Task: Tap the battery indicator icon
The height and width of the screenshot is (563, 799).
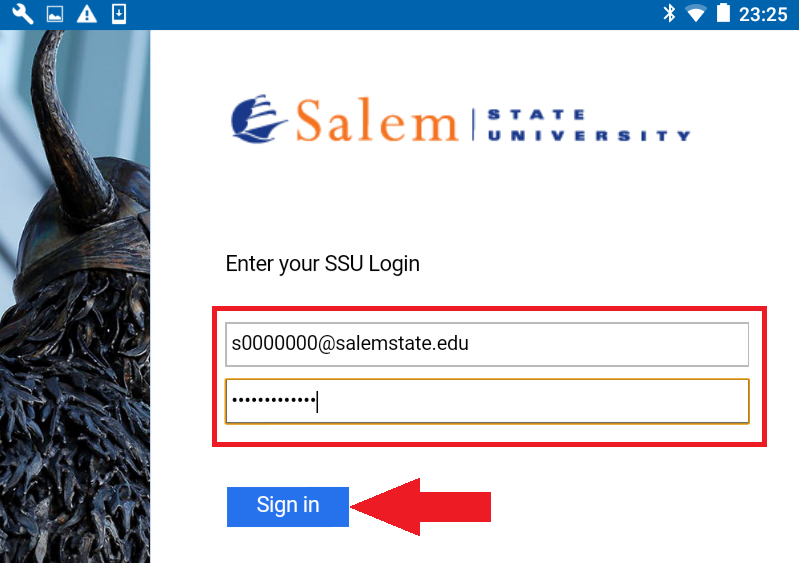Action: point(723,13)
